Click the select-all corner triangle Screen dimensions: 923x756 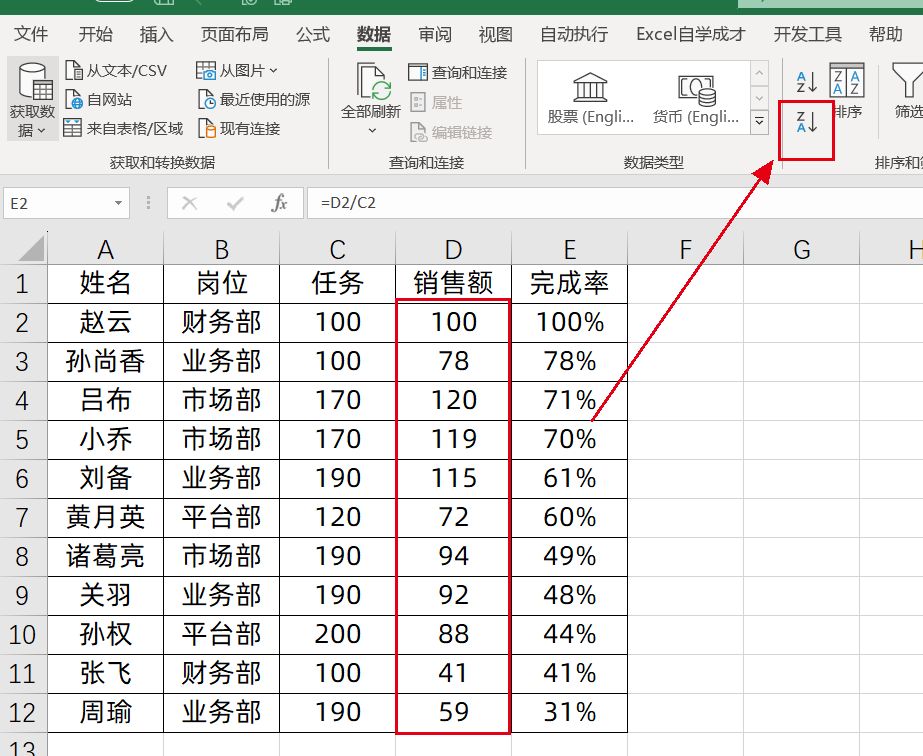point(32,248)
